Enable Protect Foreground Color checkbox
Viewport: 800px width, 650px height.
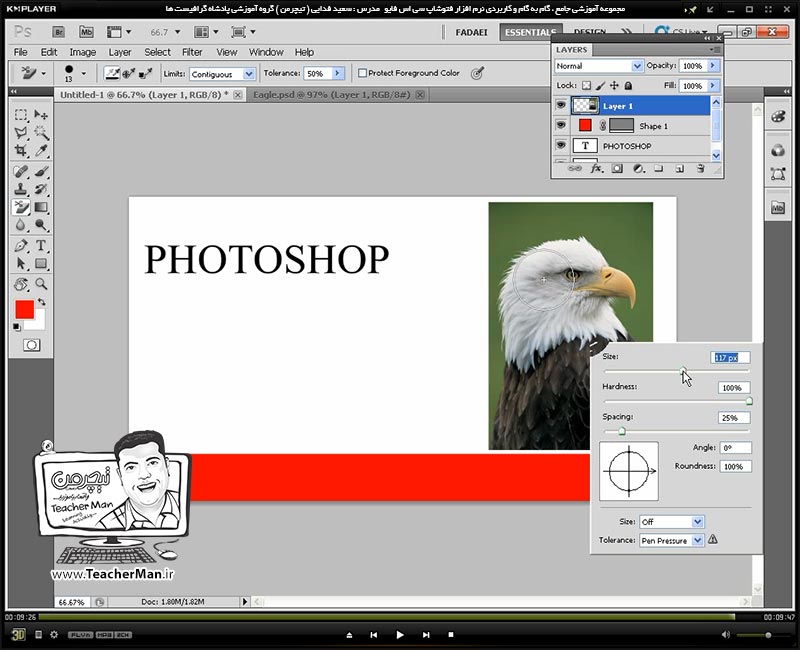(362, 73)
